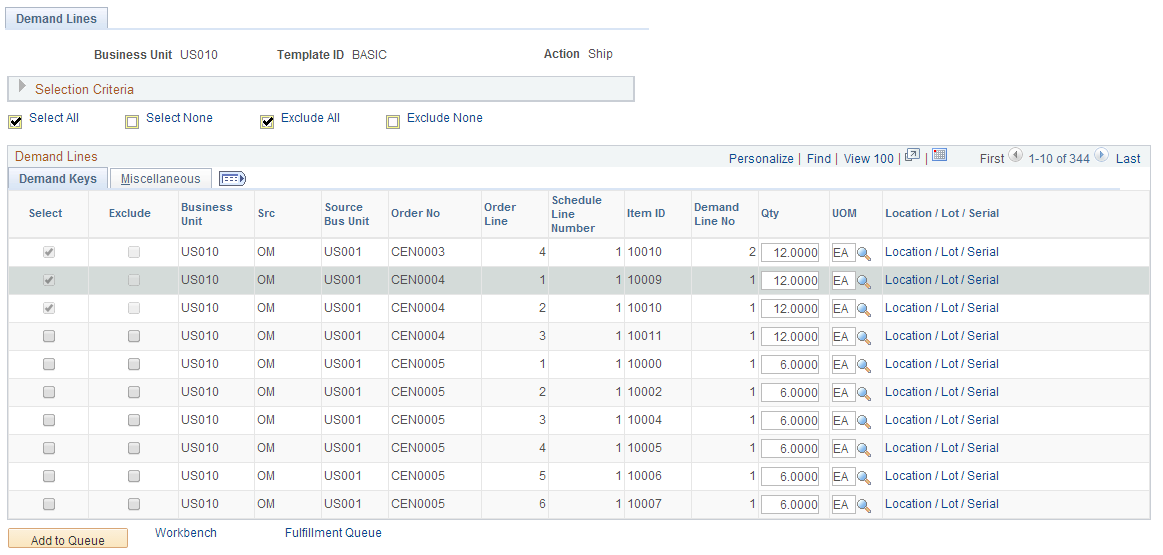Toggle the Exclude All checkbox

(267, 122)
